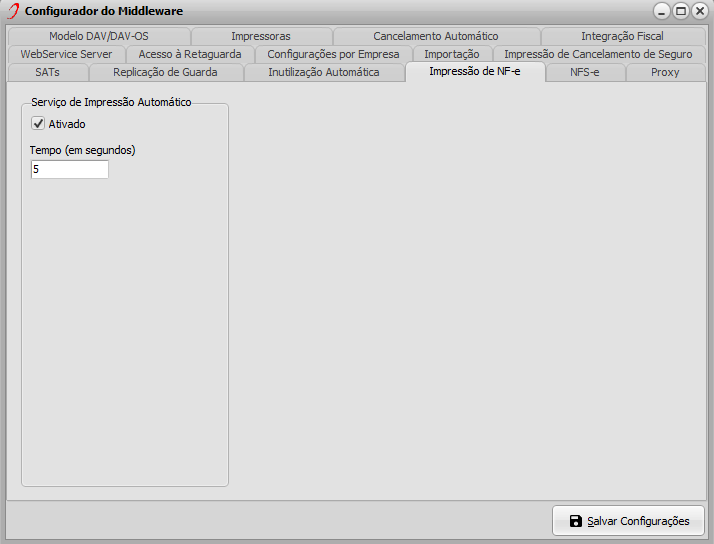Minimize the Configurador do Middleware window
Image resolution: width=714 pixels, height=544 pixels.
coord(663,11)
